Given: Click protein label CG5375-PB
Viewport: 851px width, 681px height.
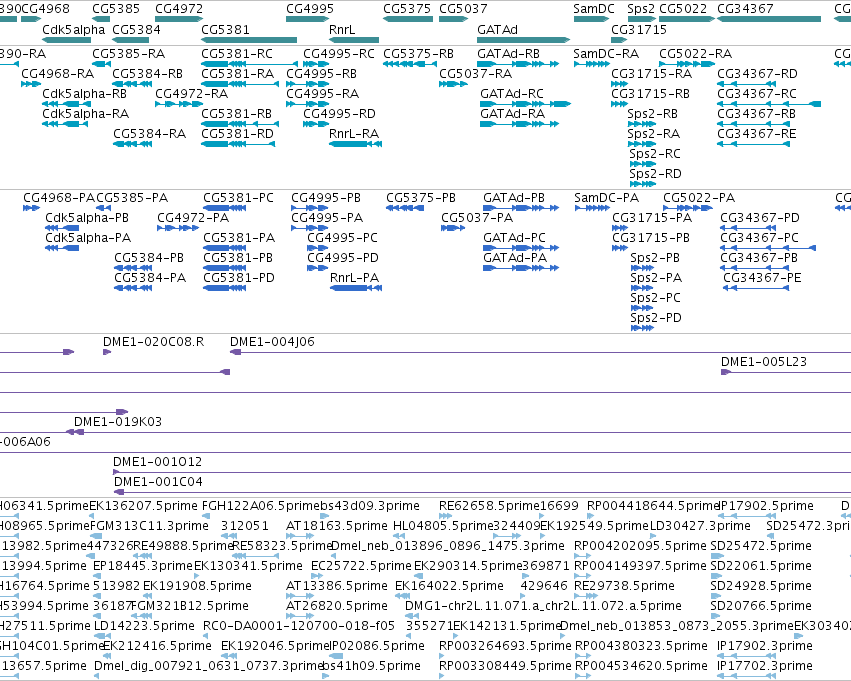Looking at the screenshot, I should [x=421, y=198].
